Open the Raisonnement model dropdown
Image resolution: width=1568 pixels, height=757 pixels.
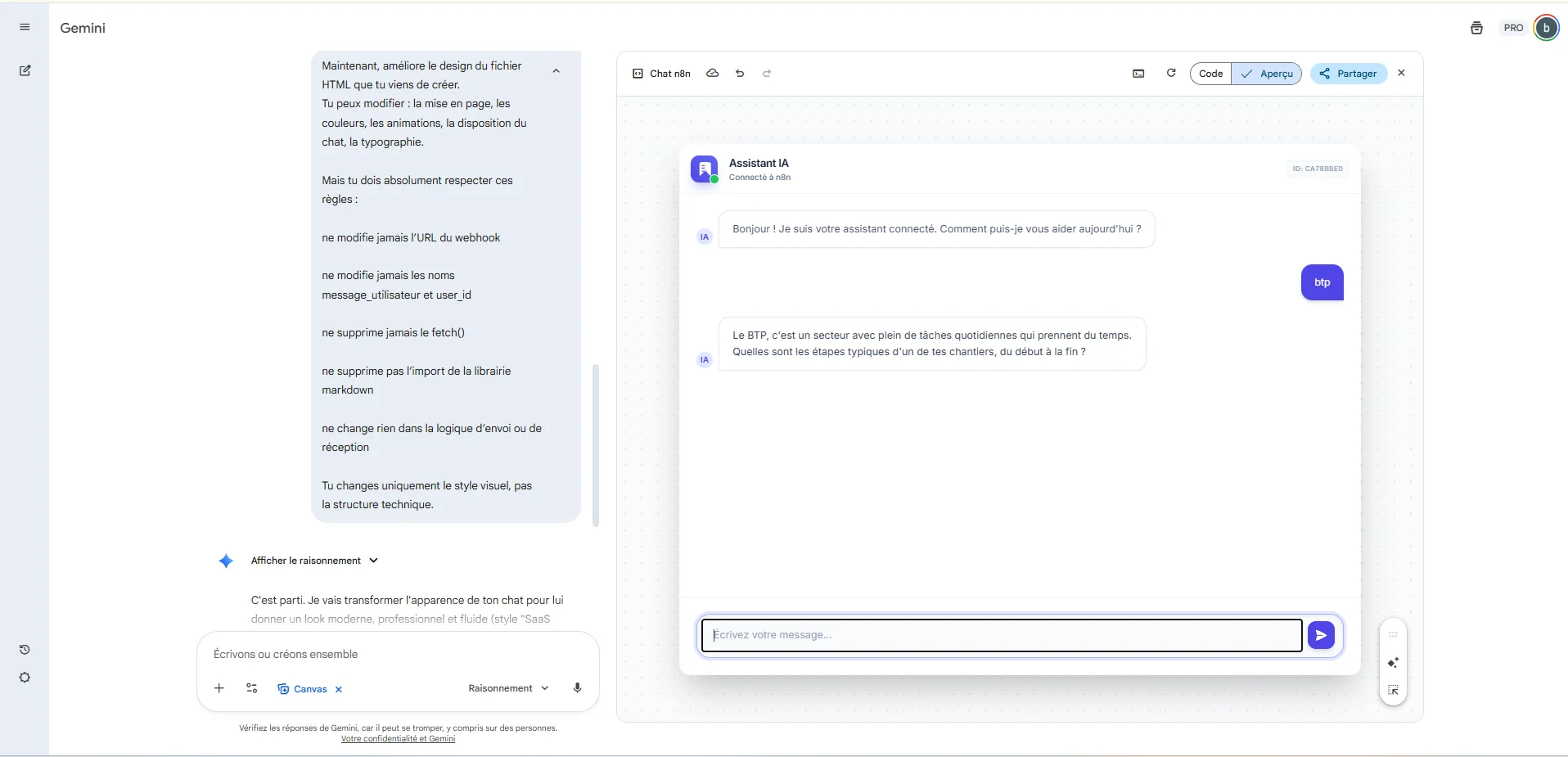click(x=507, y=688)
